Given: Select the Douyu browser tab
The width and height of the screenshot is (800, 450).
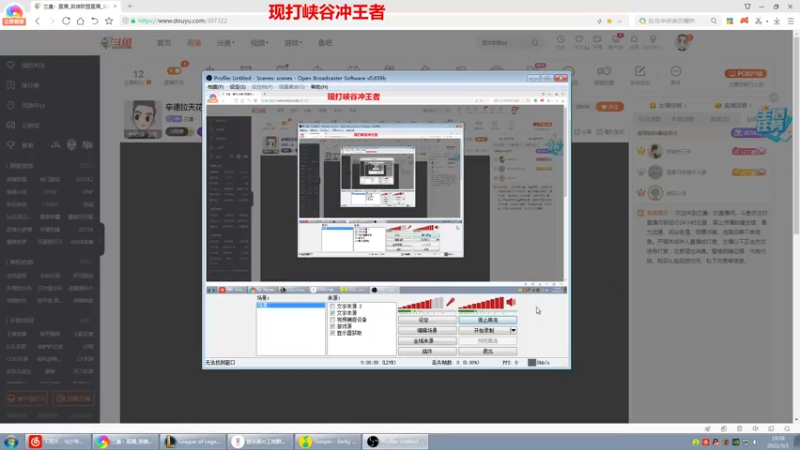Looking at the screenshot, I should (76, 6).
